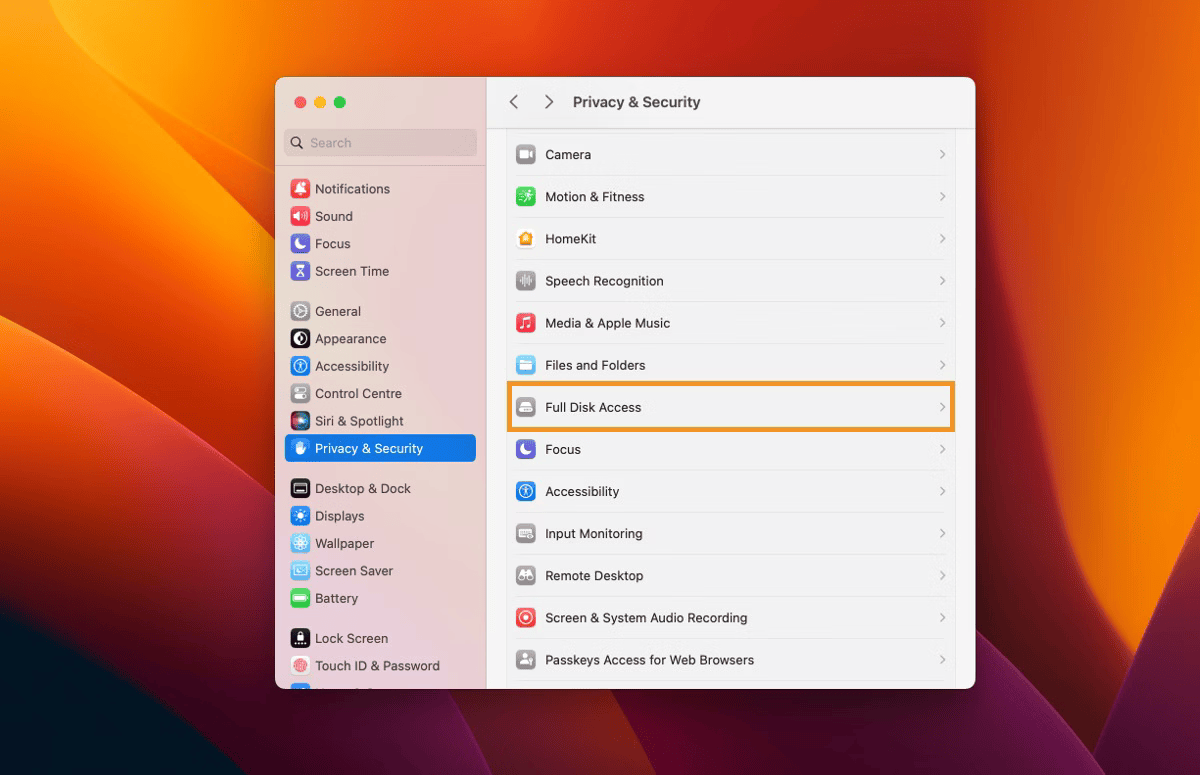
Task: Open the Lock Screen settings pane
Action: click(380, 638)
